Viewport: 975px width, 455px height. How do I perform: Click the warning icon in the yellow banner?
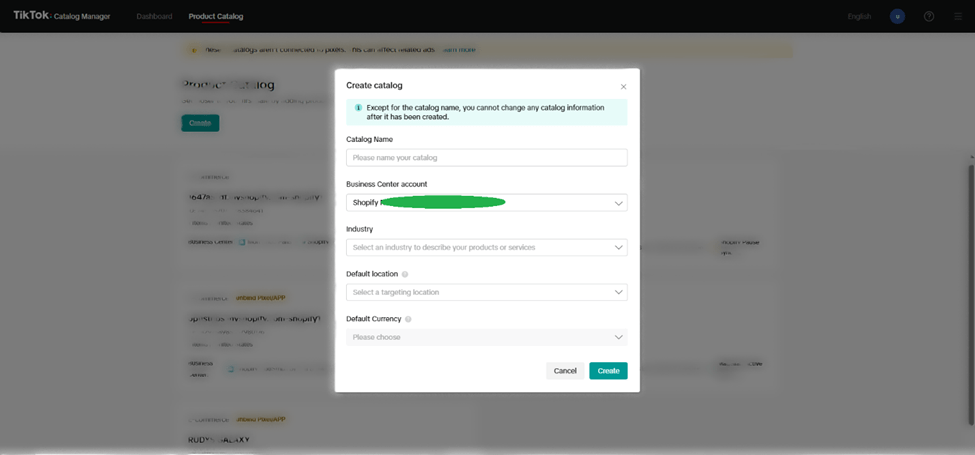point(192,49)
